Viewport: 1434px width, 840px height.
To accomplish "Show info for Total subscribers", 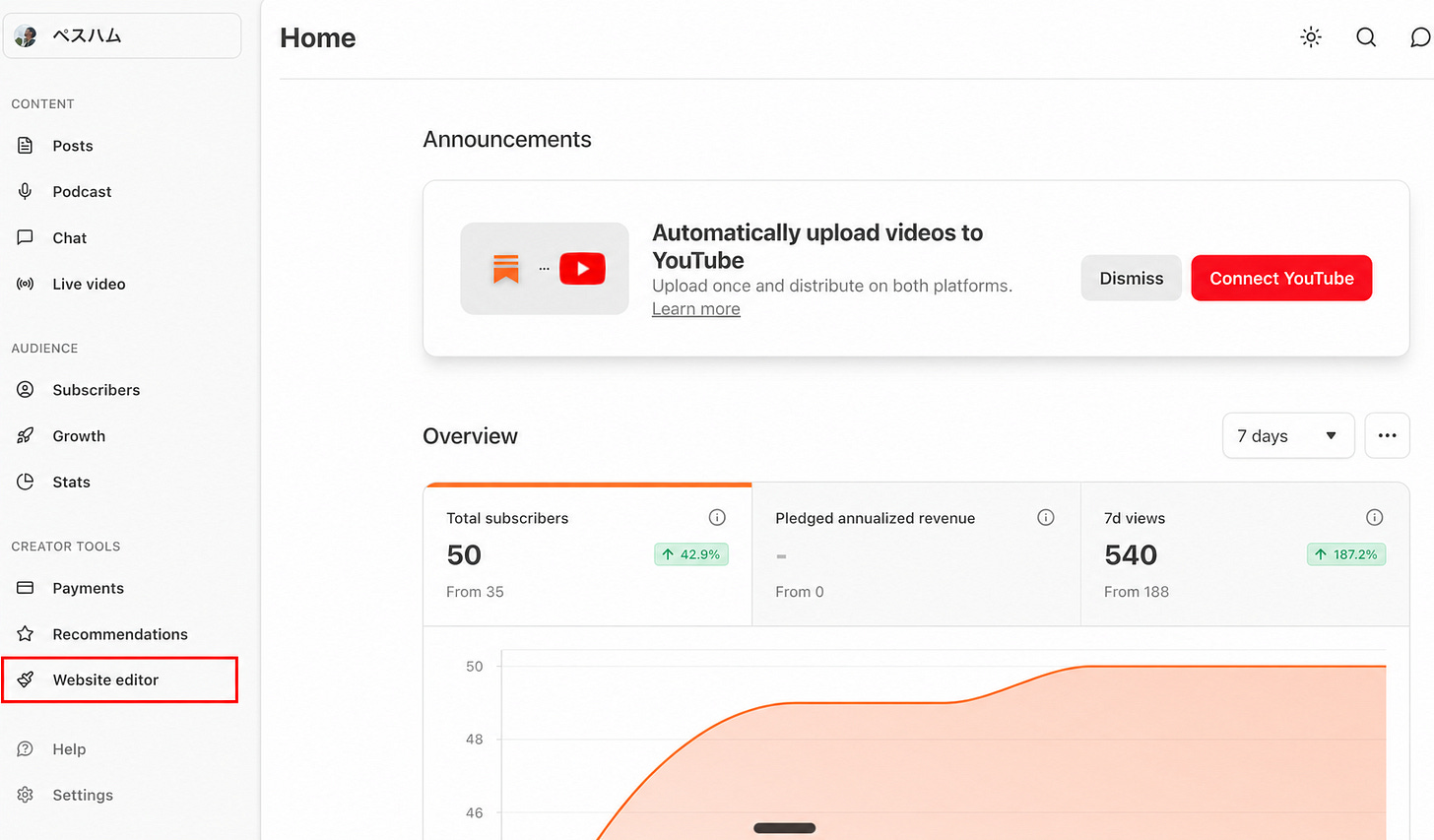I will click(x=717, y=518).
